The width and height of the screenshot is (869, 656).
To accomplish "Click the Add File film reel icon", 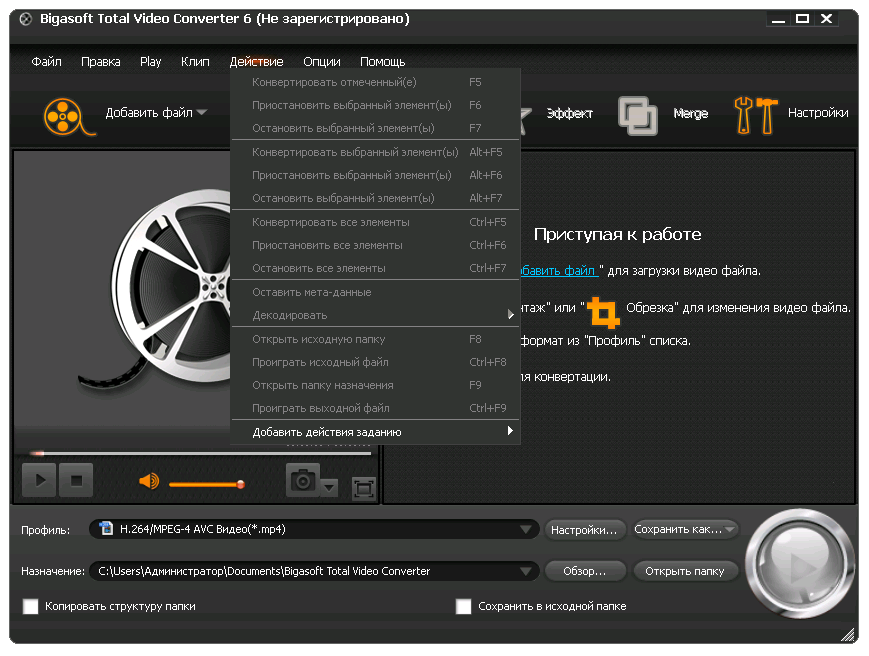I will (68, 116).
